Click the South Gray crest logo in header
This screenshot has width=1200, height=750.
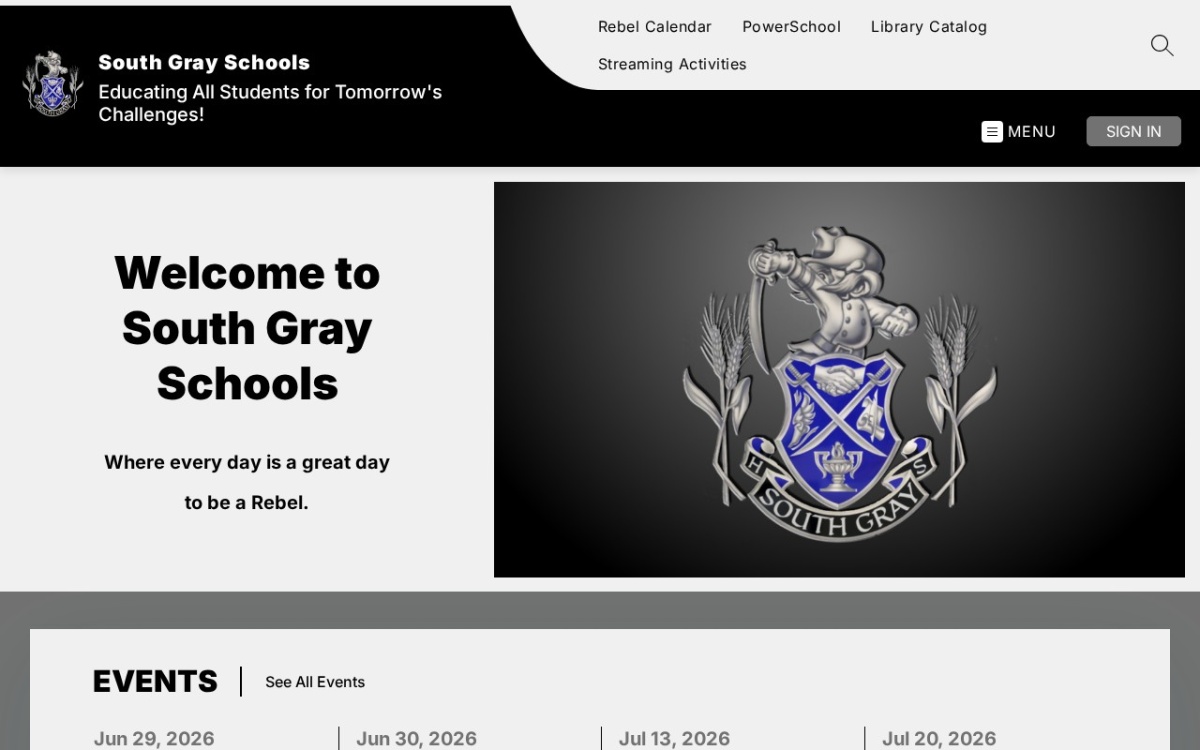click(x=53, y=84)
